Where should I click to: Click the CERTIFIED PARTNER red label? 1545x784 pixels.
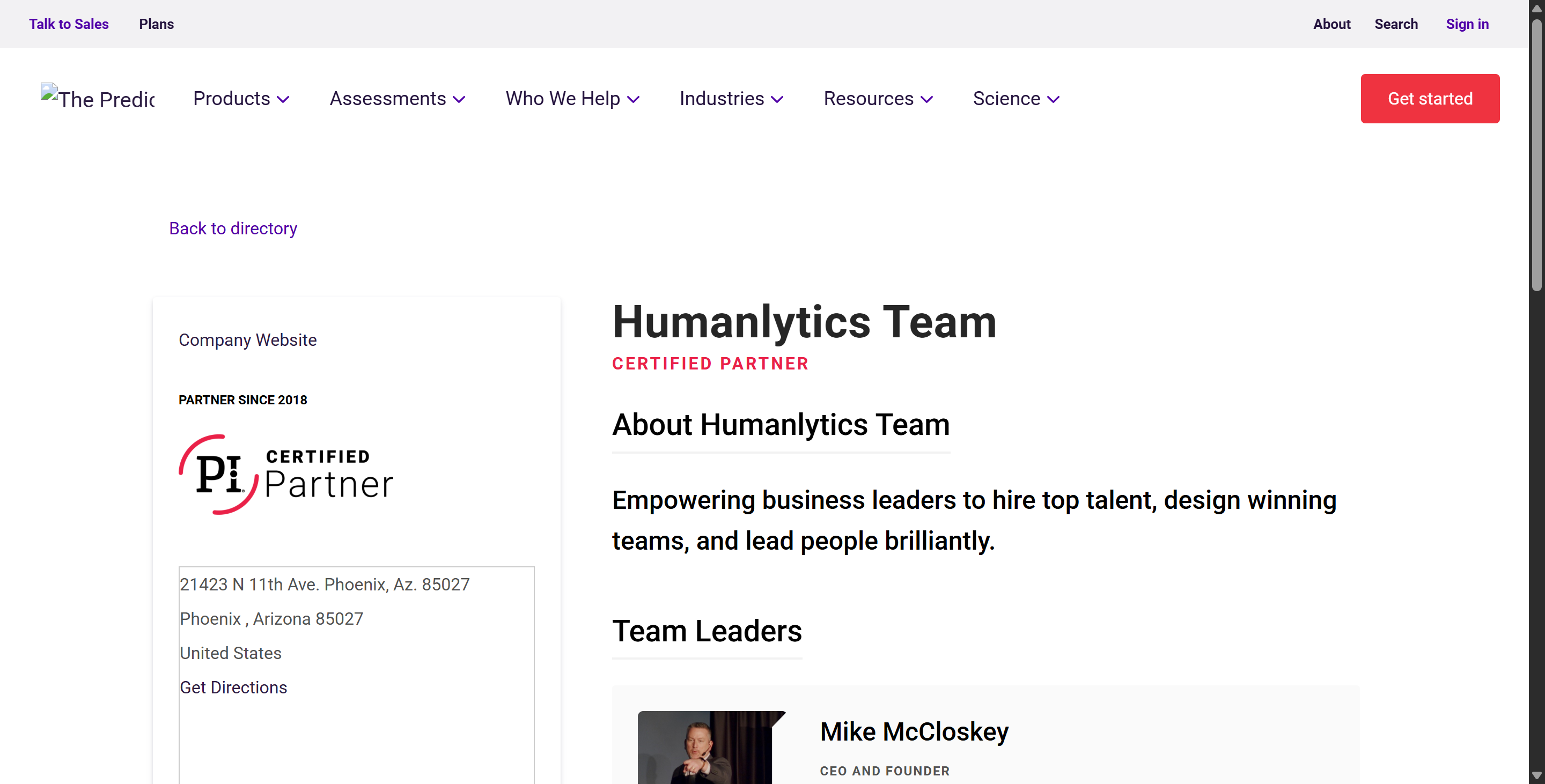[710, 363]
